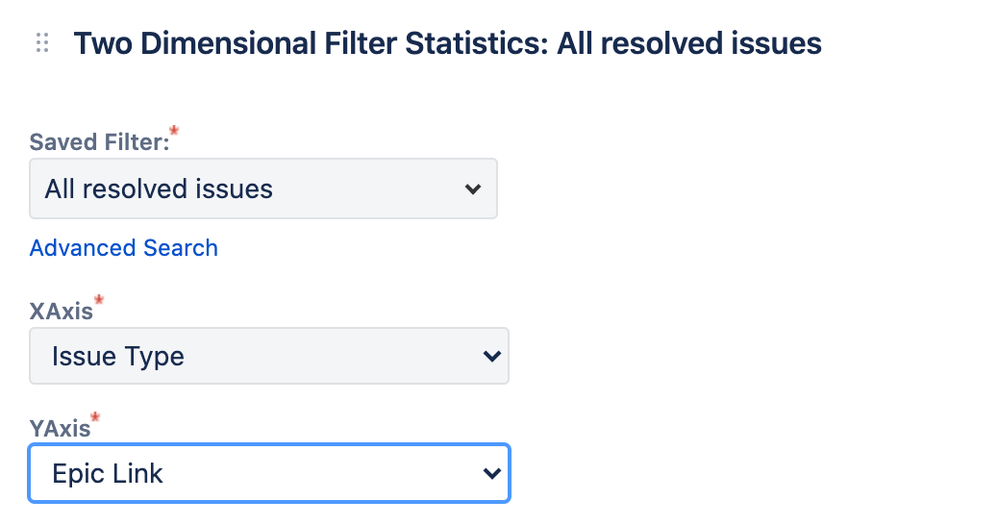The width and height of the screenshot is (998, 527).
Task: Select the 'All resolved issues' text in filter box
Action: 158,189
